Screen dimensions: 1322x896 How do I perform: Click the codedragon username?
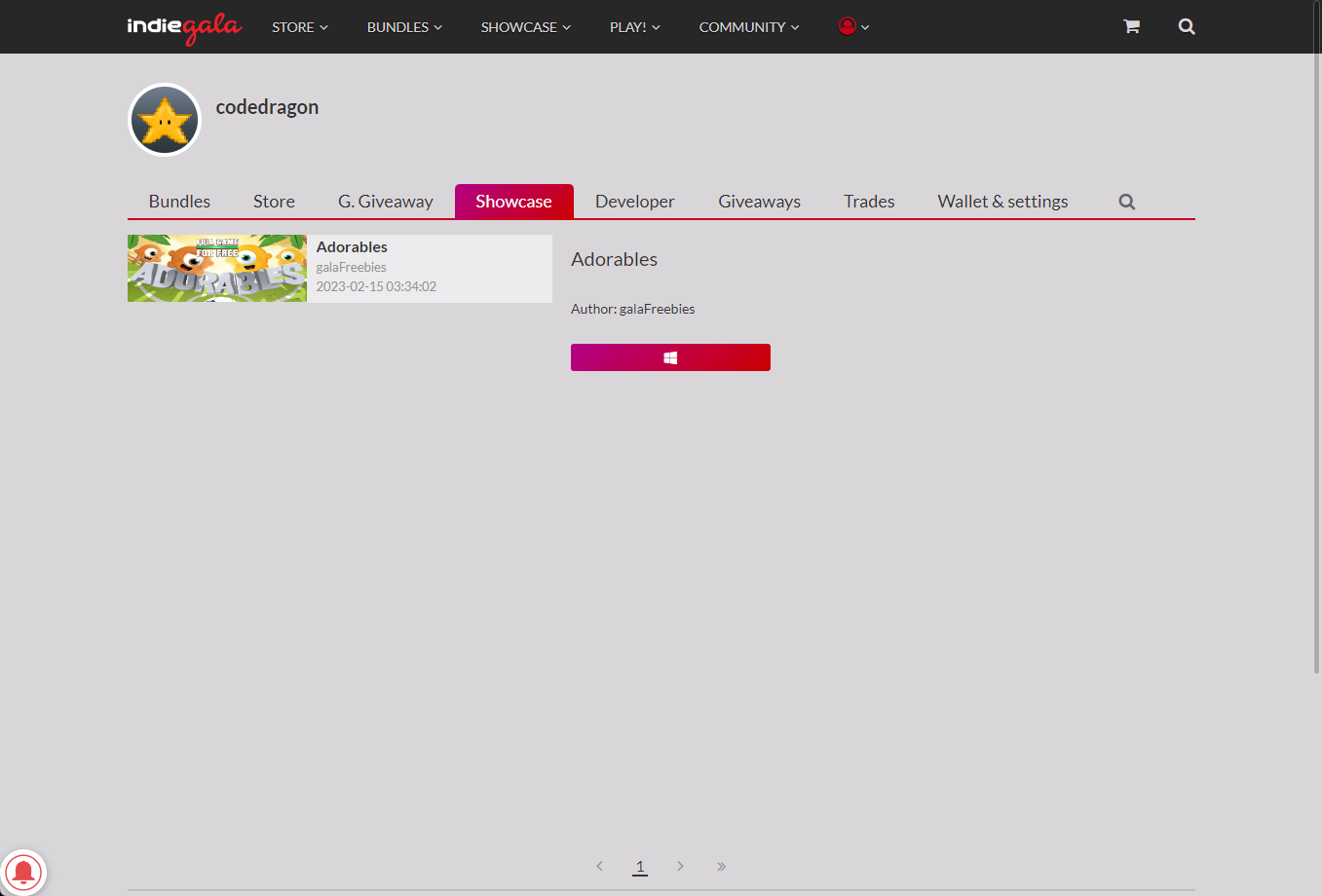[267, 107]
